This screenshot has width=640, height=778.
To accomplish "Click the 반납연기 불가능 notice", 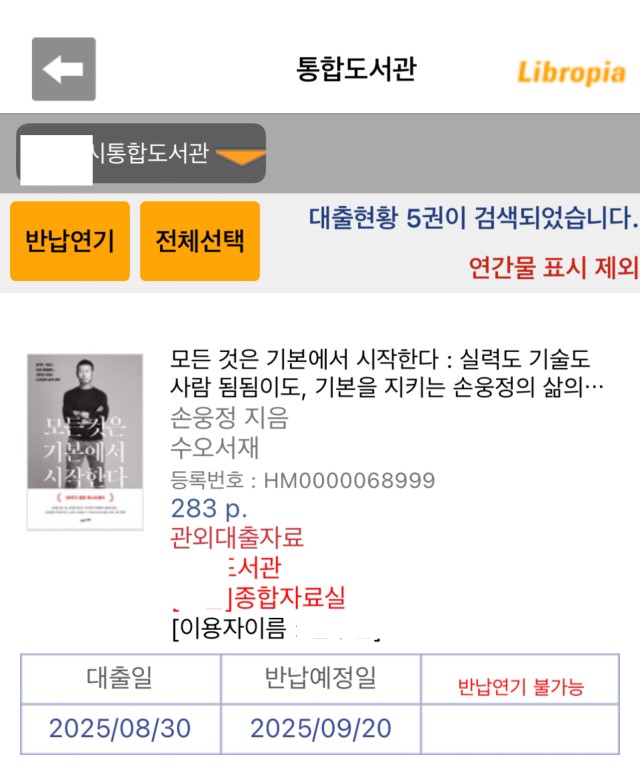I will pos(520,687).
